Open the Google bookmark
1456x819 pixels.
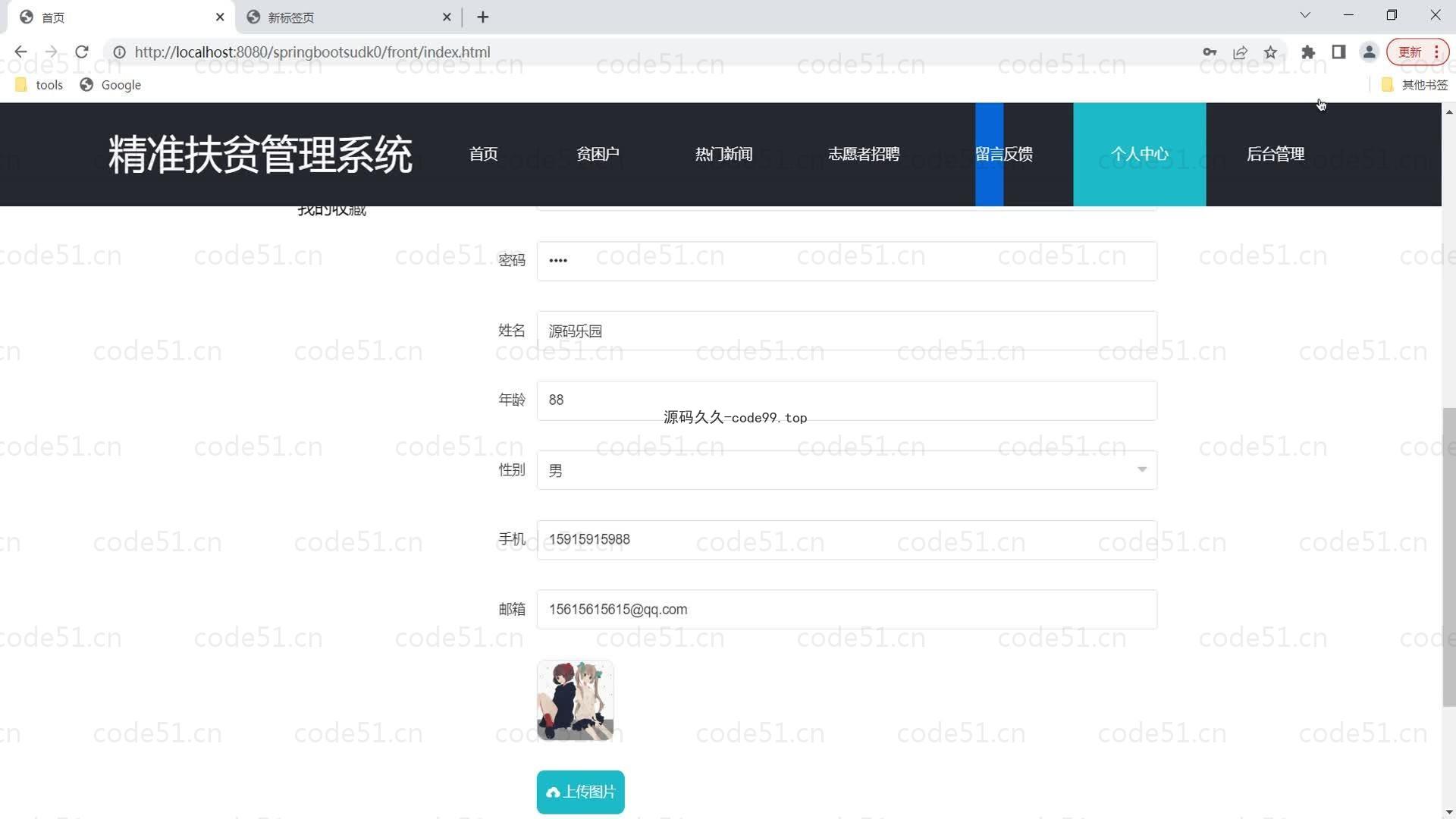pos(111,85)
